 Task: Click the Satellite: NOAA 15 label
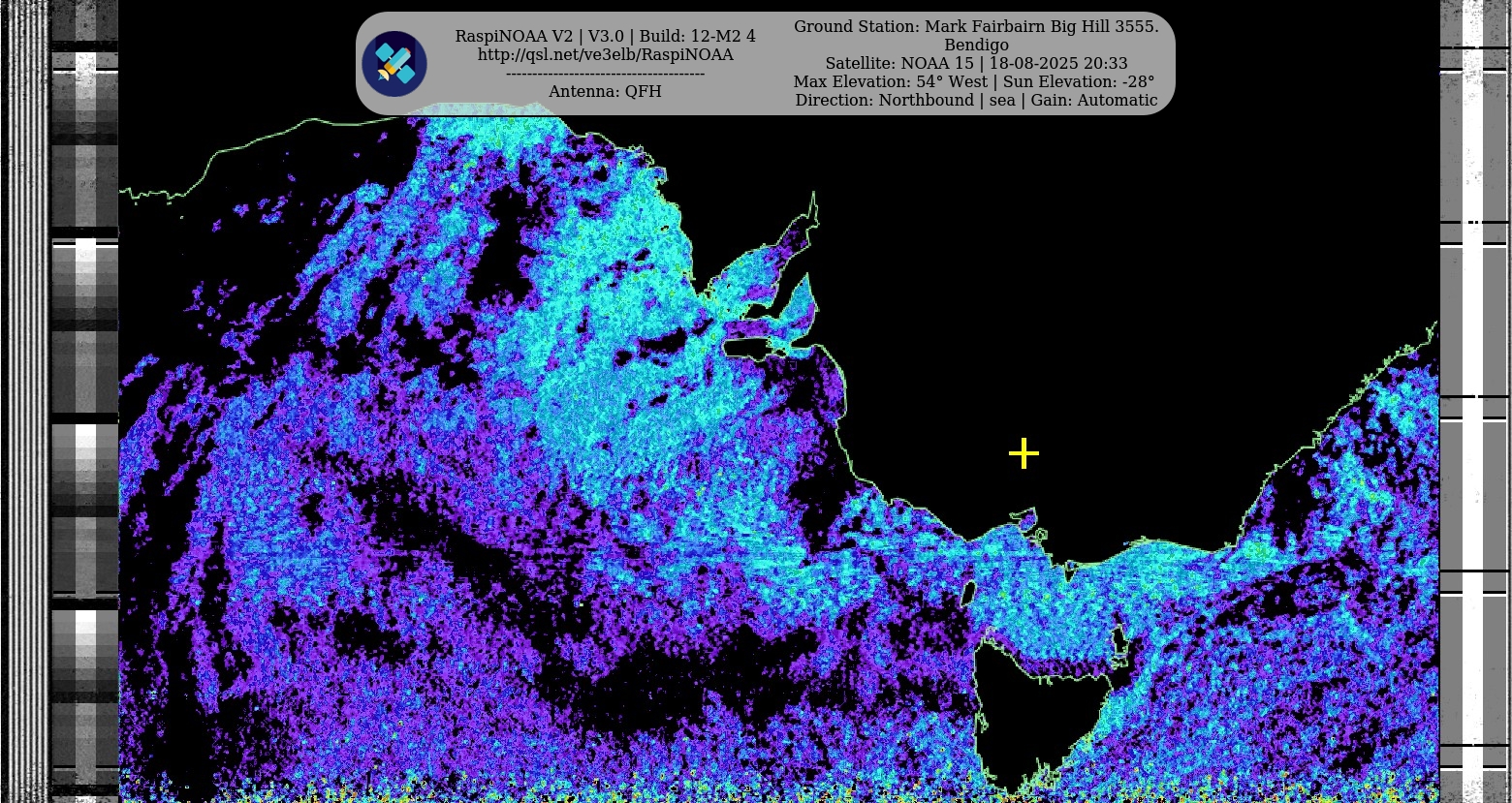click(898, 64)
